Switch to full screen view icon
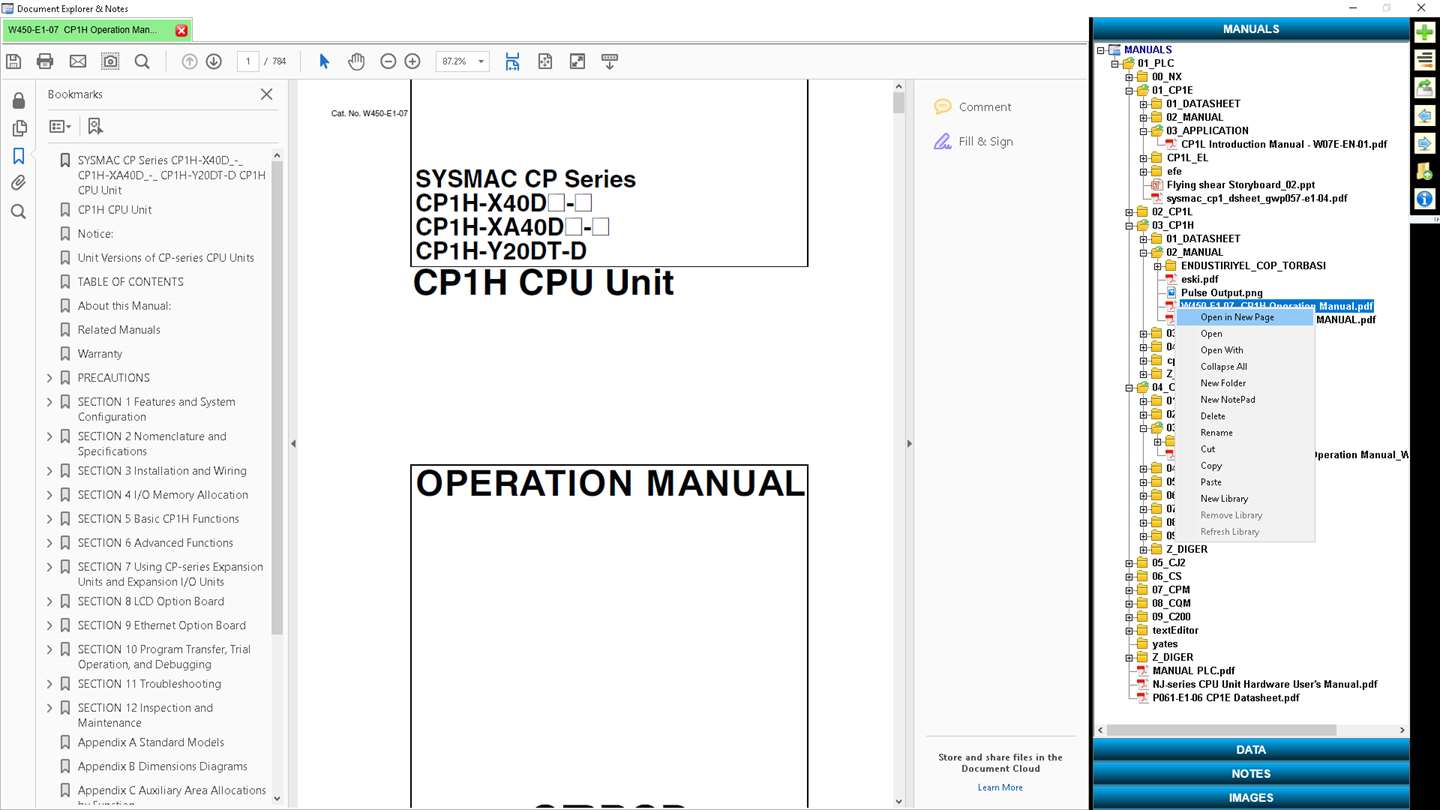This screenshot has height=810, width=1440. tap(577, 61)
